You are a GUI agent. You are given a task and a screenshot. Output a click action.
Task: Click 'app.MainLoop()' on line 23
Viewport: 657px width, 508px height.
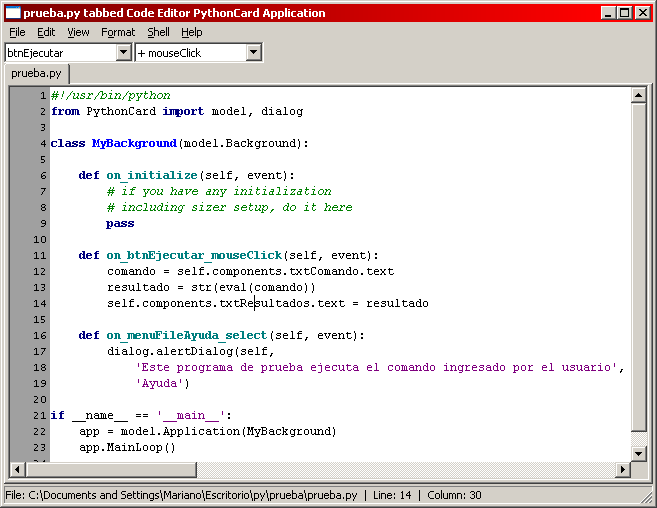127,448
